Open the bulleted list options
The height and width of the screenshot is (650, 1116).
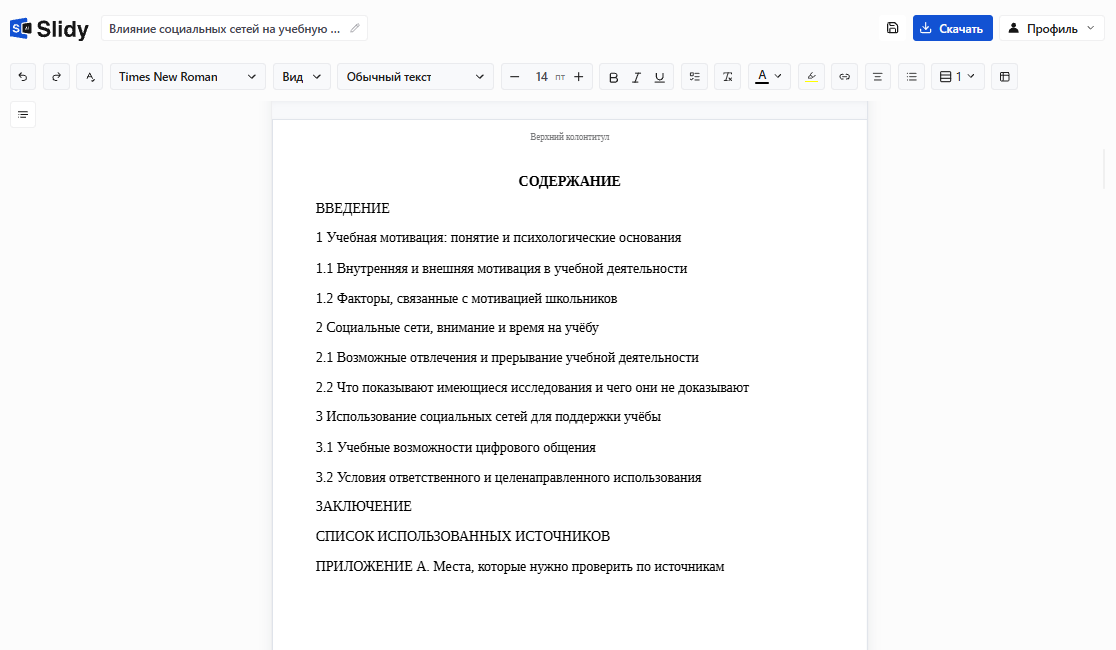point(911,77)
